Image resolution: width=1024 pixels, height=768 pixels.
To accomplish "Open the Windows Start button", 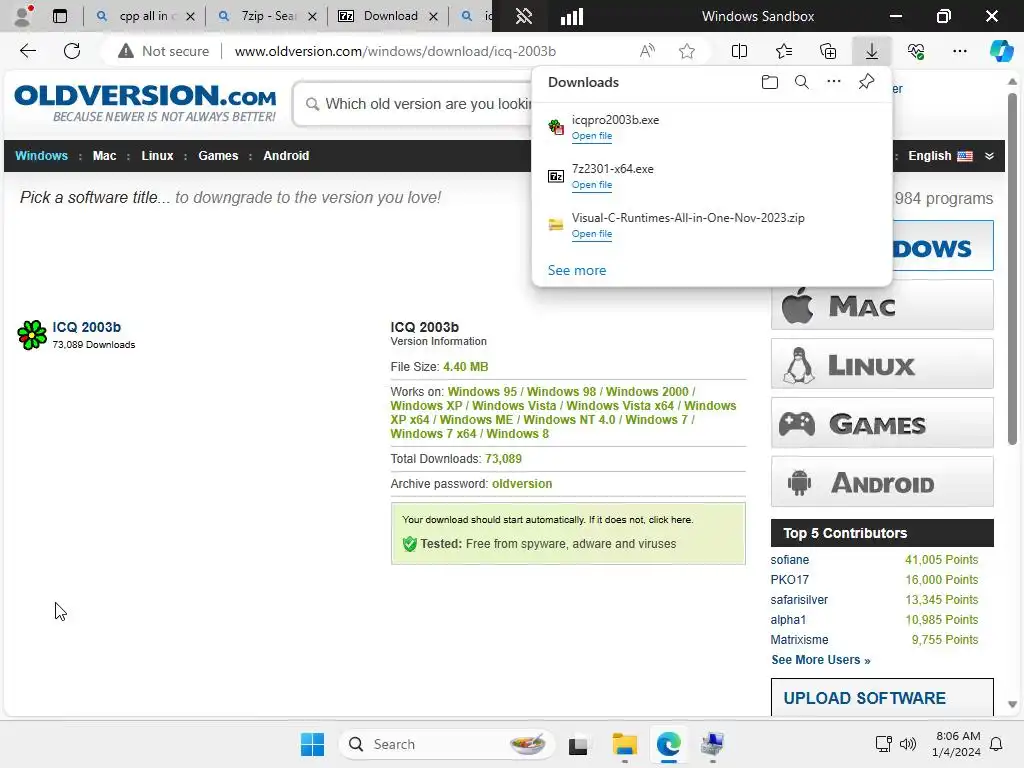I will pos(312,744).
